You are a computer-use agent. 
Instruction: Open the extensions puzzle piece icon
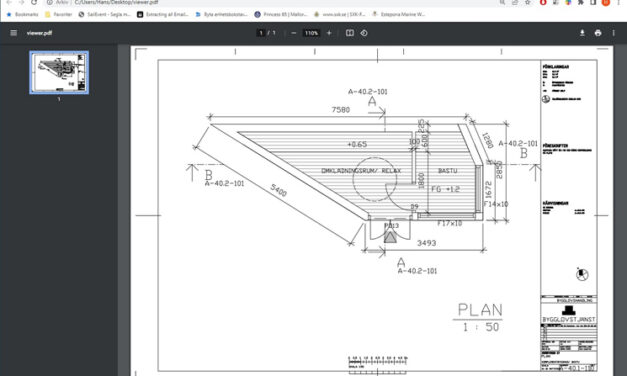581,2
